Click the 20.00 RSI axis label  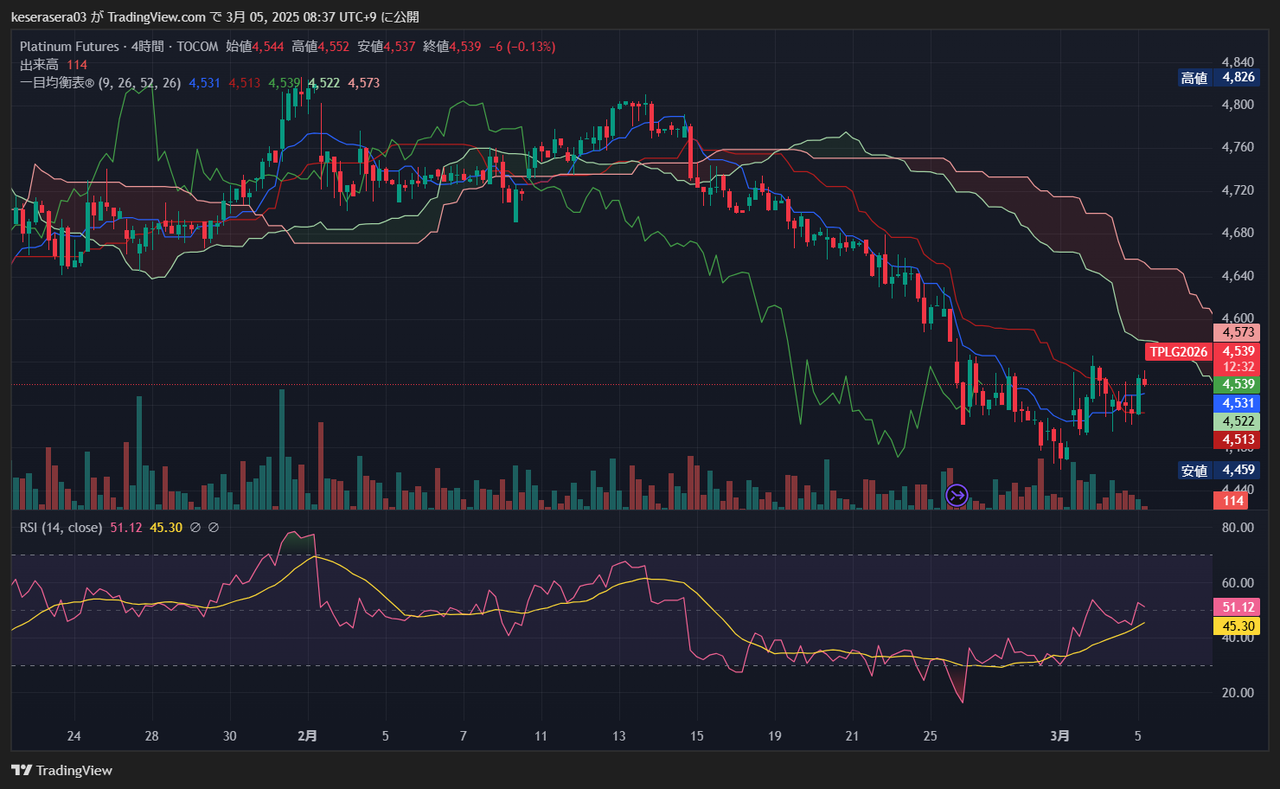(x=1238, y=693)
